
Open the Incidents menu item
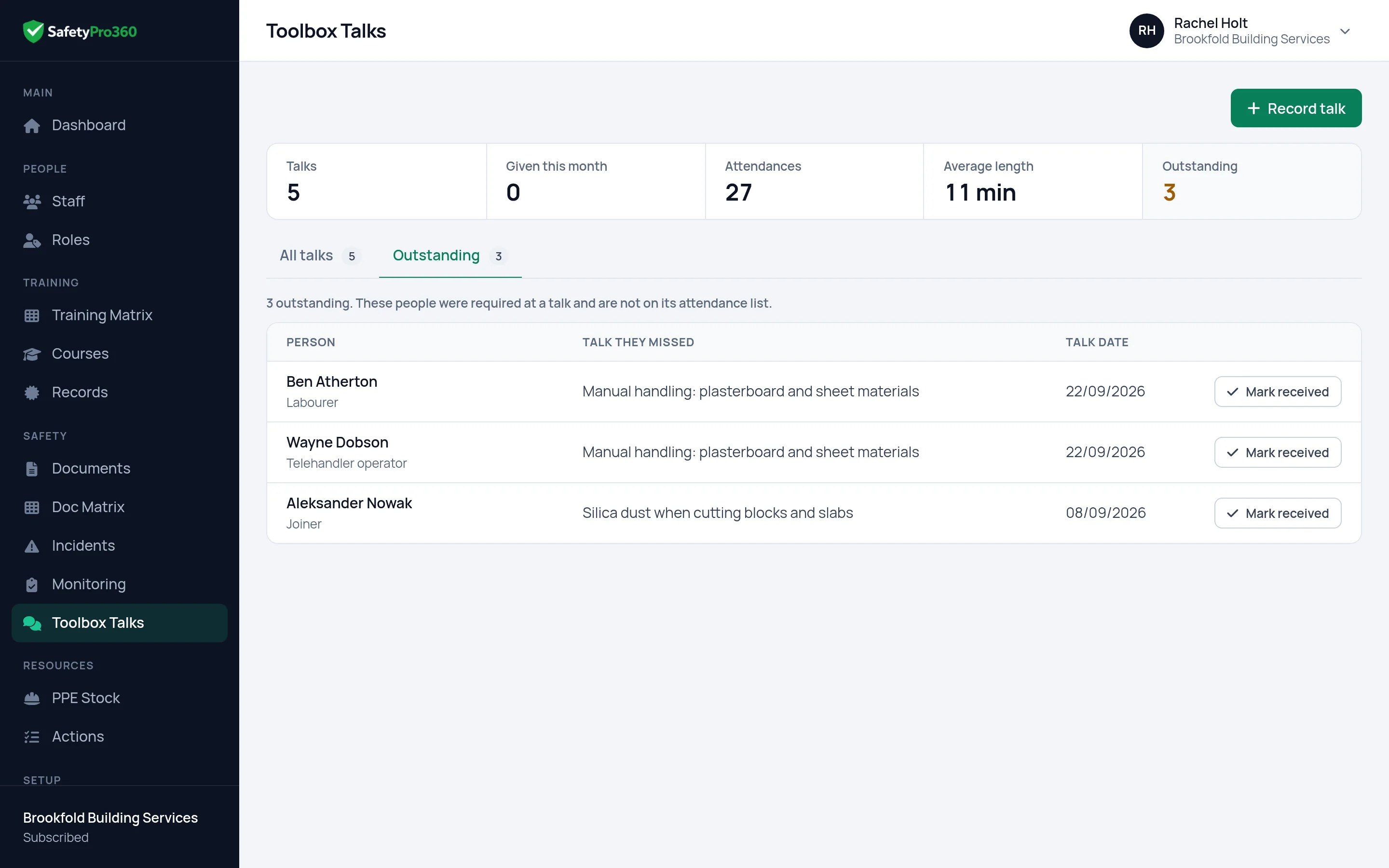(120, 546)
